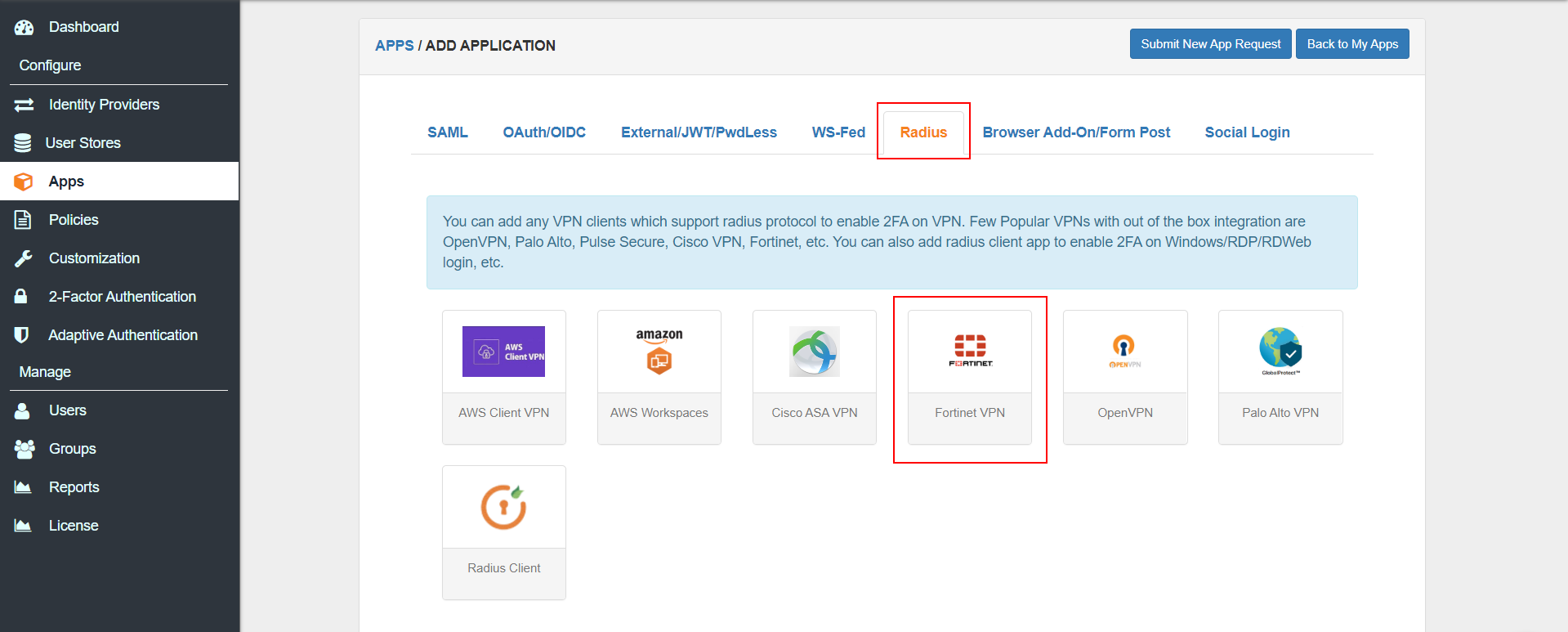Click the Policies document icon
This screenshot has height=632, width=1568.
(x=23, y=220)
